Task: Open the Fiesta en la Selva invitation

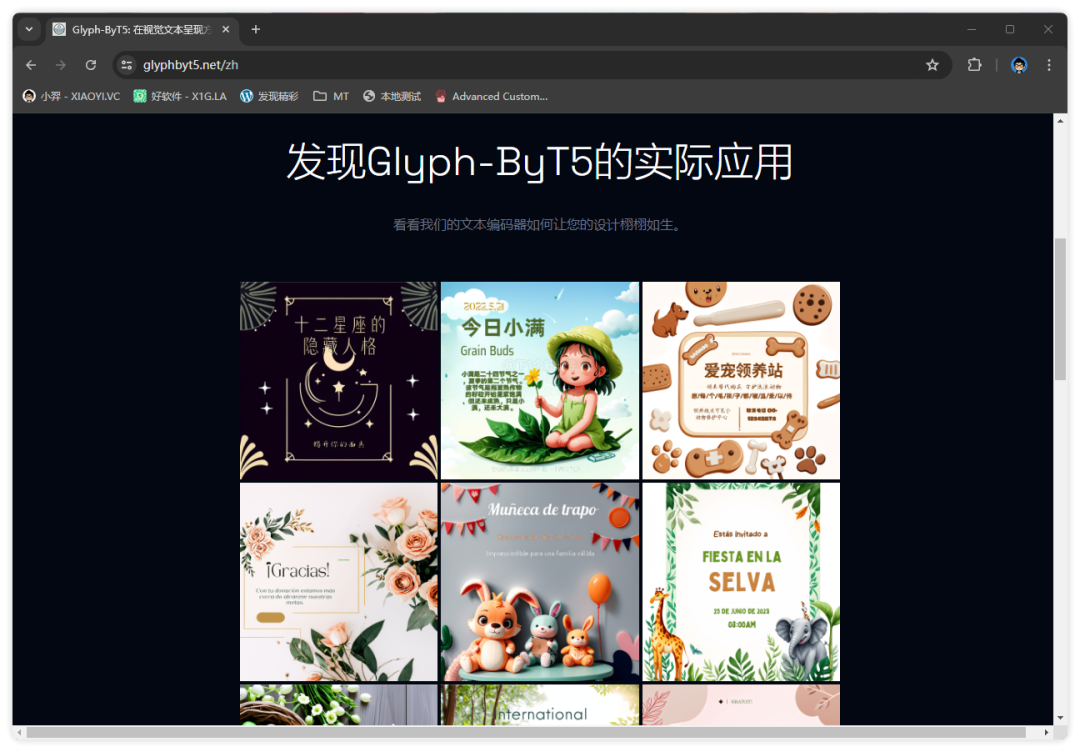Action: click(741, 582)
